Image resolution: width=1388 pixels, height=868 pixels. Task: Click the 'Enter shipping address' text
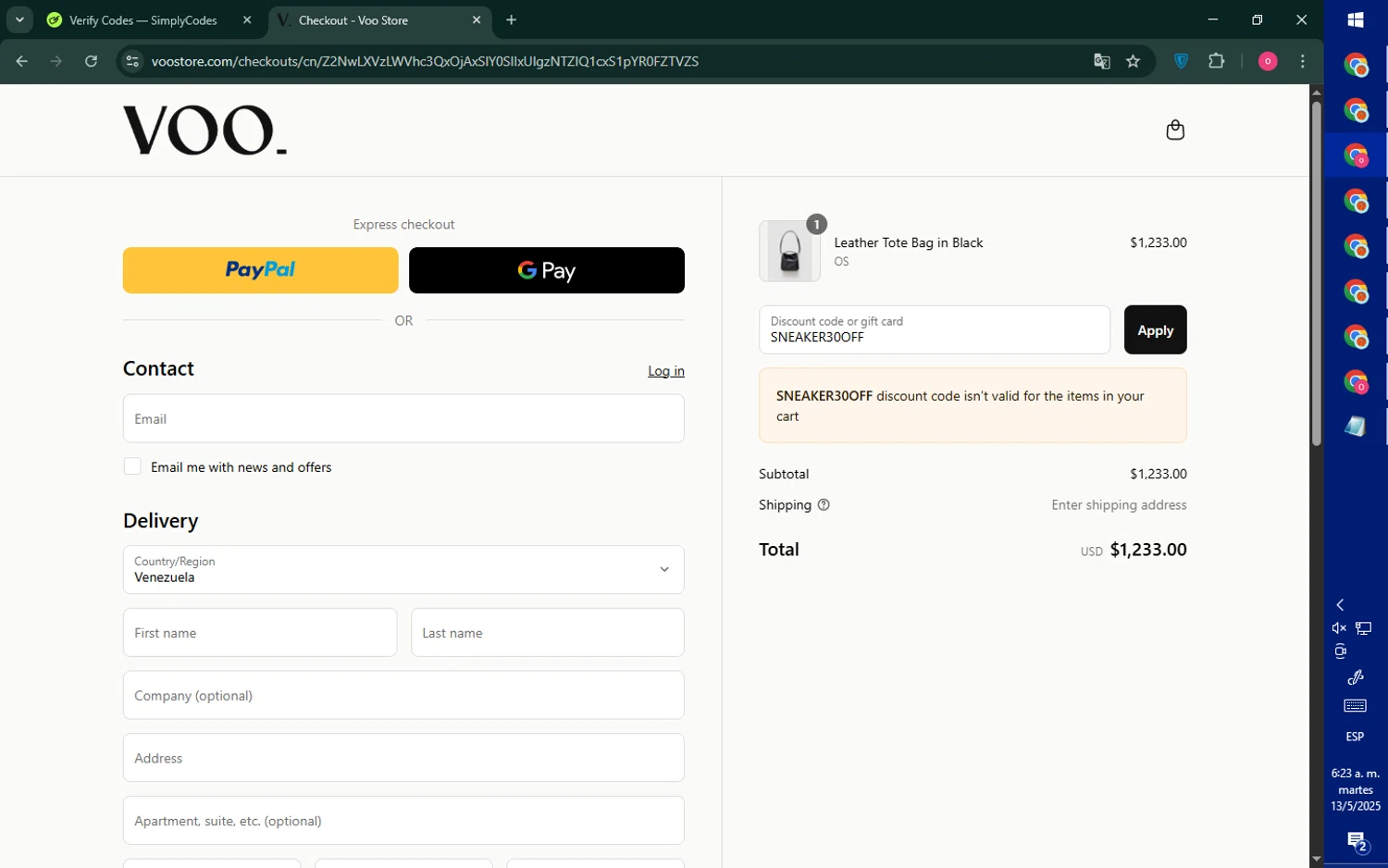pyautogui.click(x=1119, y=505)
